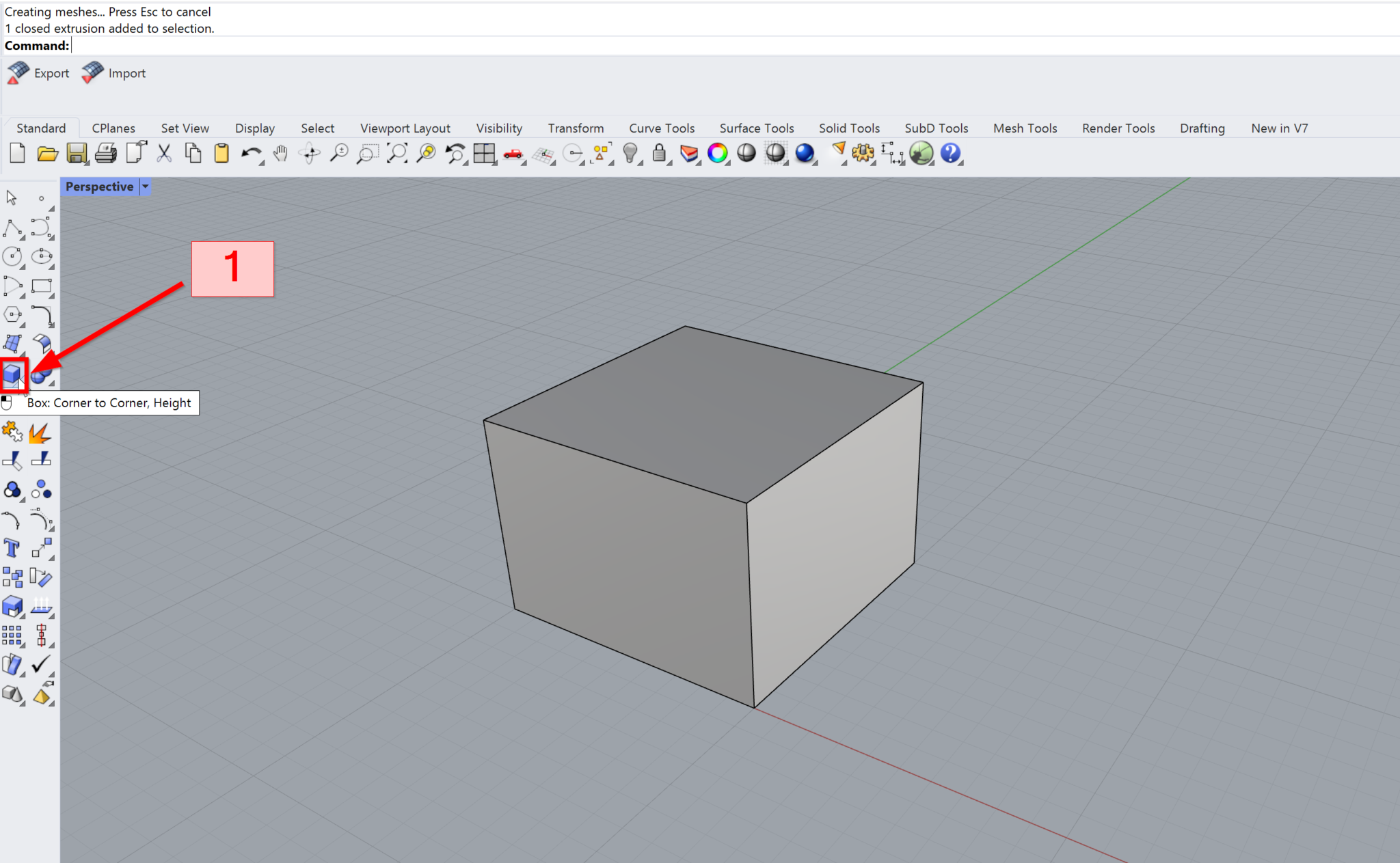1400x863 pixels.
Task: Select the Text object tool
Action: click(x=12, y=547)
